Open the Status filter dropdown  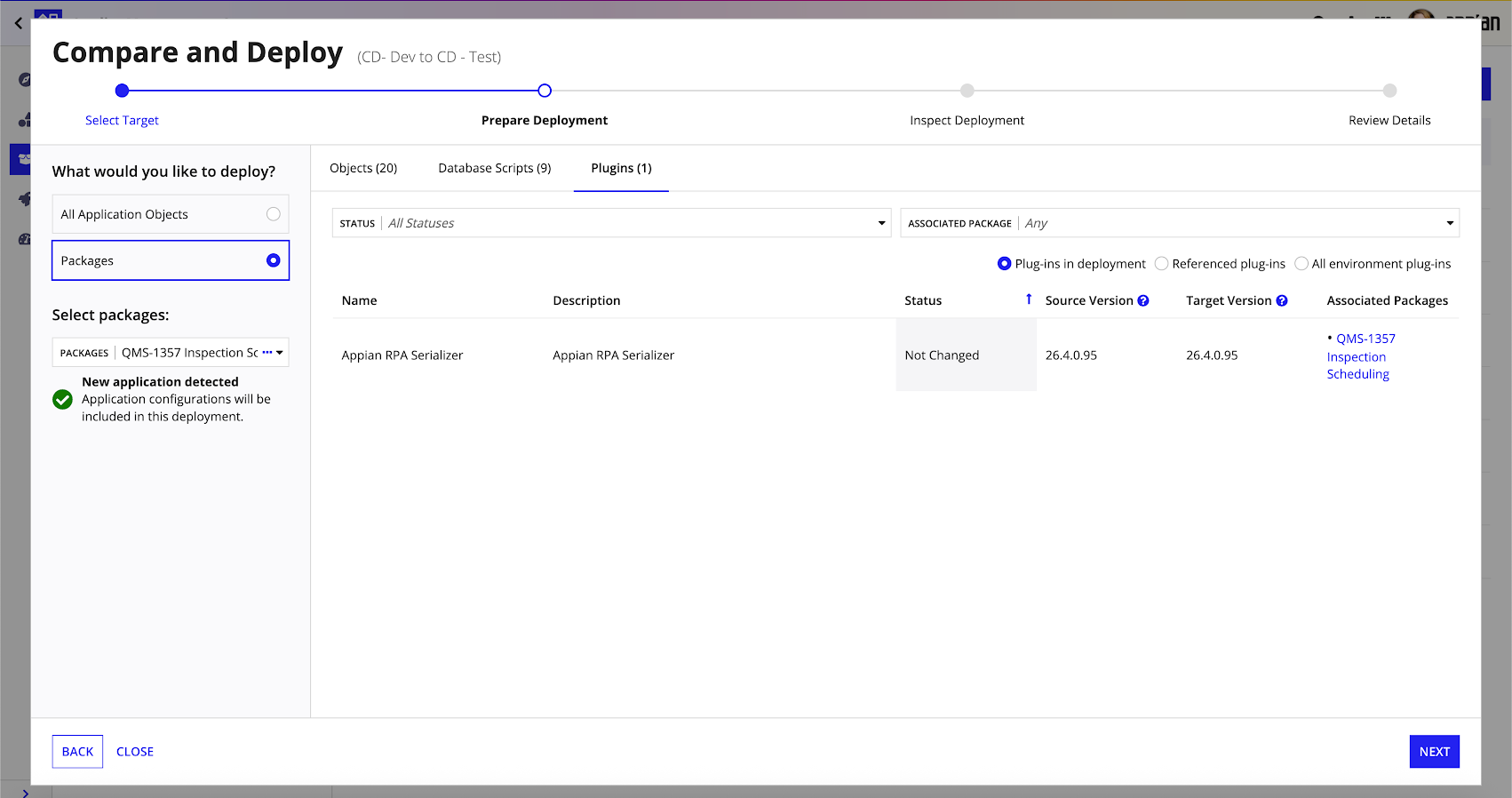point(611,223)
